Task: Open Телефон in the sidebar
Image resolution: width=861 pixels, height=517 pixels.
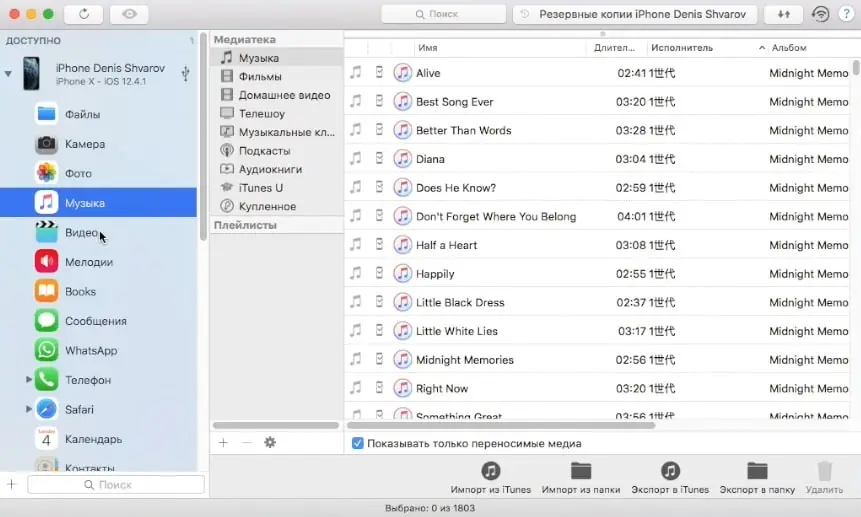Action: coord(98,380)
